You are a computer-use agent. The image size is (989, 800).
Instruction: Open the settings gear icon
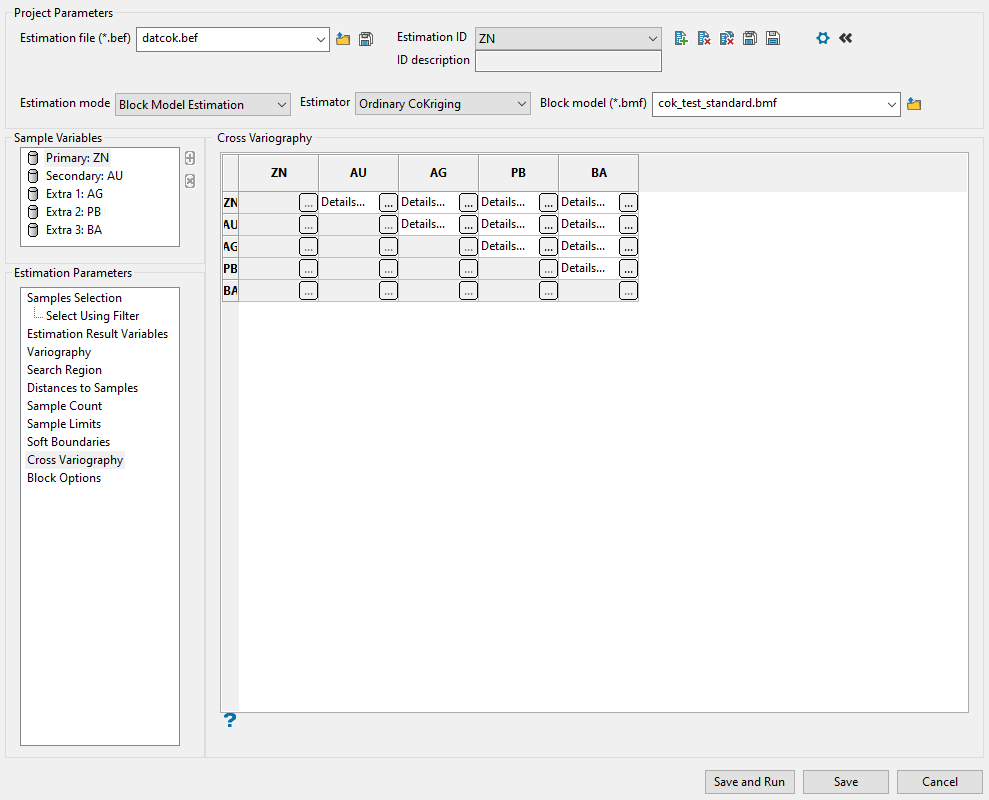pos(823,38)
